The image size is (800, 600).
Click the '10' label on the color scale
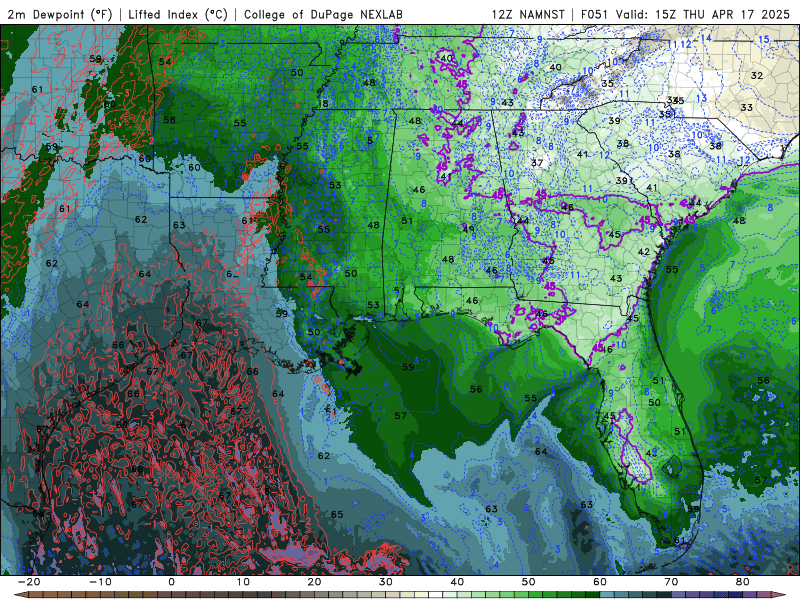(243, 582)
